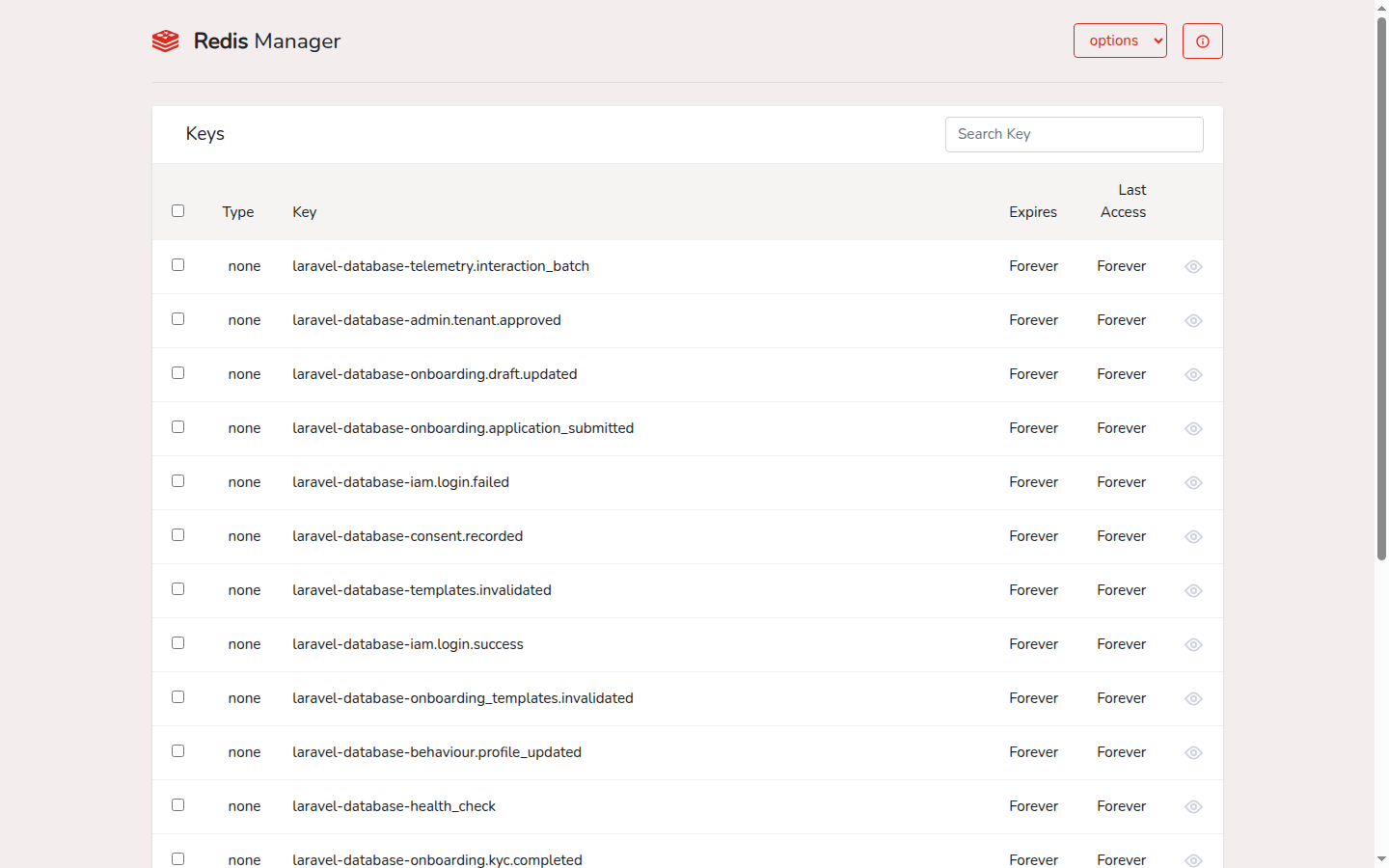Select checkbox for onboarding.application_submitted

(x=177, y=426)
